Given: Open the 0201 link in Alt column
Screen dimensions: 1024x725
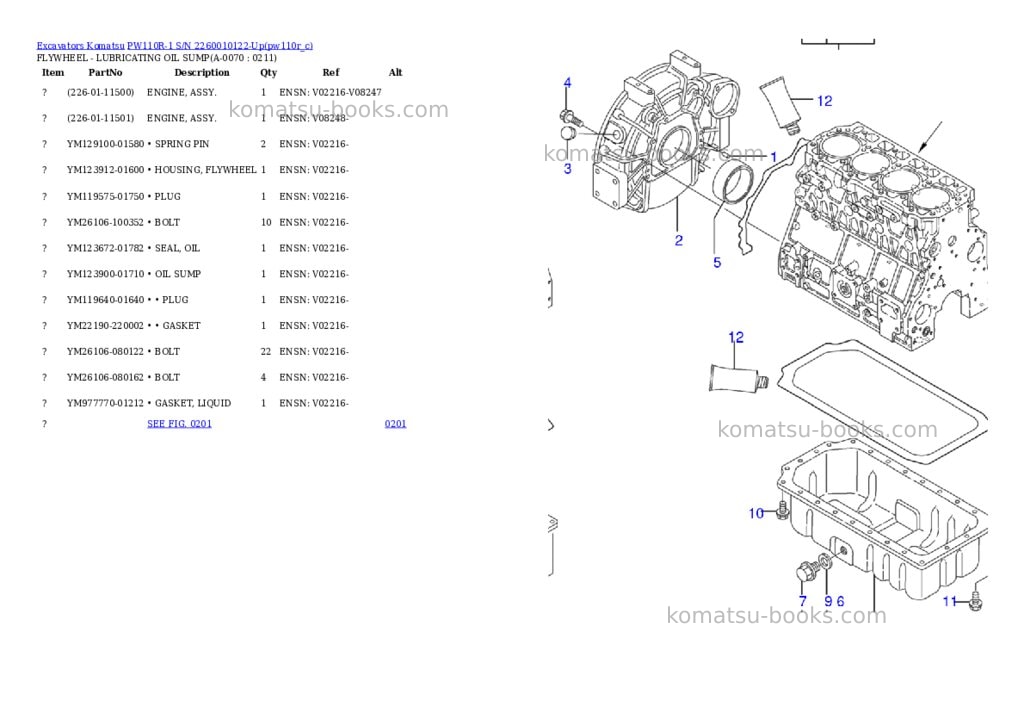Looking at the screenshot, I should point(395,424).
